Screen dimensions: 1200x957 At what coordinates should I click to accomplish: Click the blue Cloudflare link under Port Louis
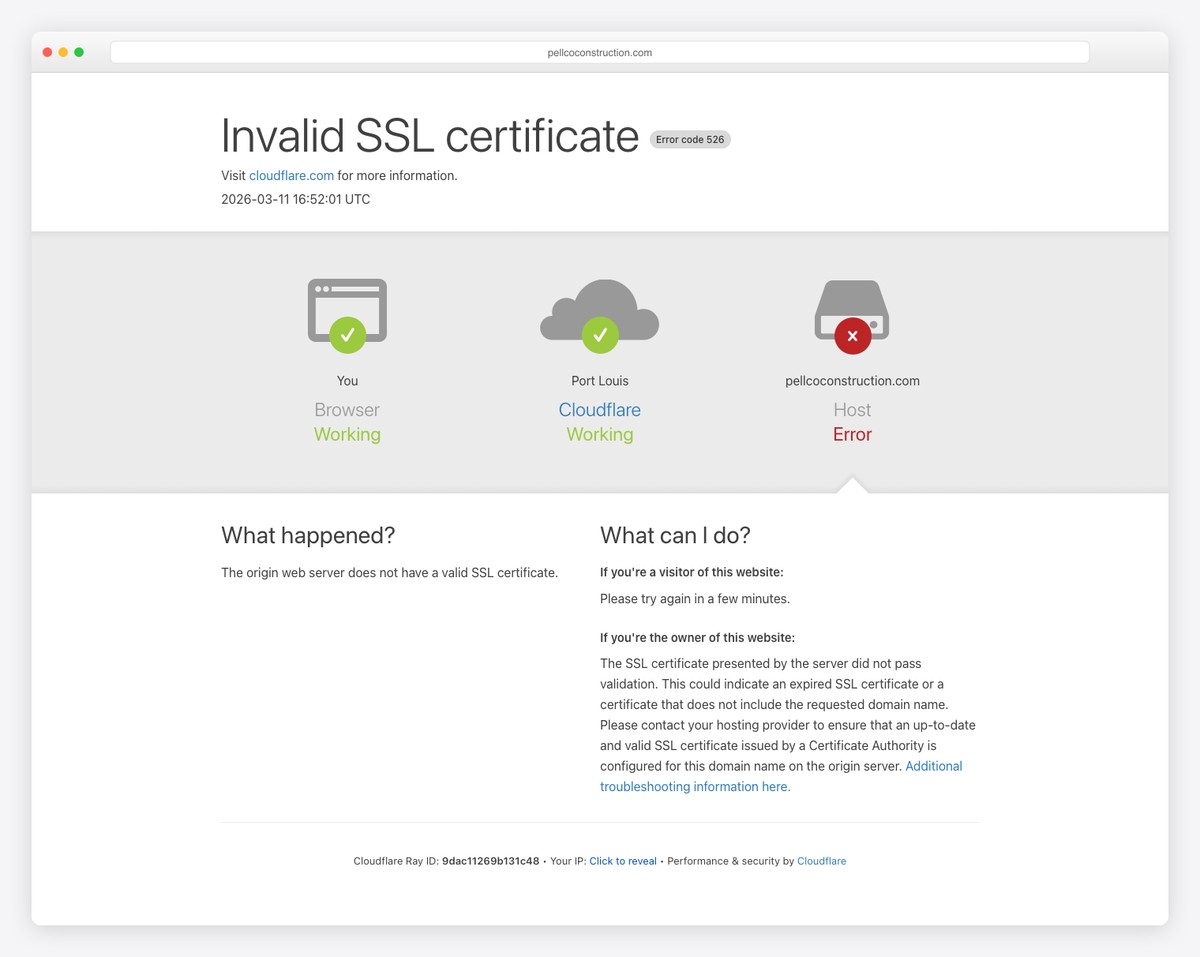coord(600,410)
